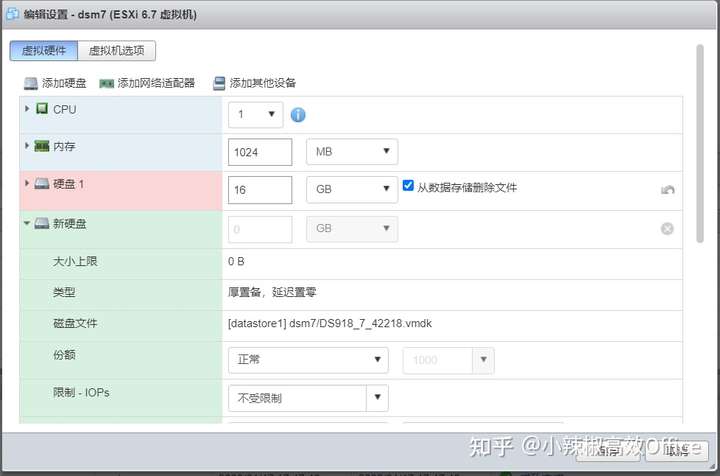Viewport: 720px width, 476px height.
Task: Open the 份额 value 1000 dropdown arrow
Action: point(484,360)
